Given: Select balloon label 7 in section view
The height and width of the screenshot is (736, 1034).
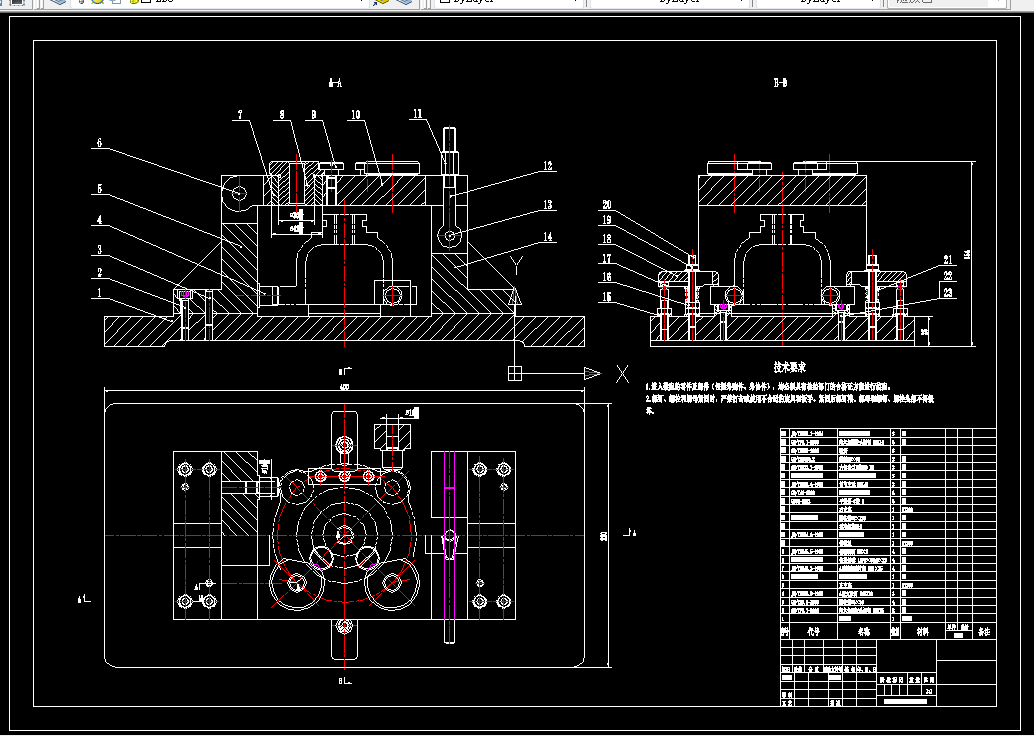Looking at the screenshot, I should [241, 115].
